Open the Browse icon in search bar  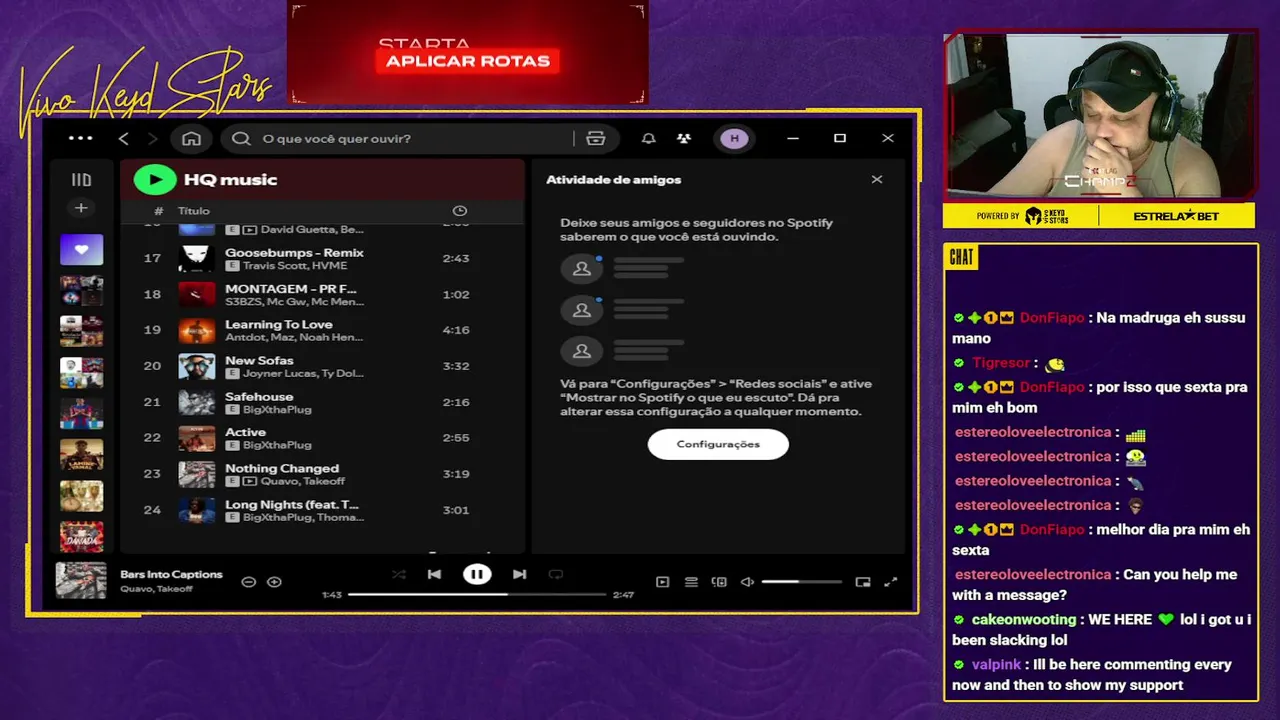click(596, 138)
